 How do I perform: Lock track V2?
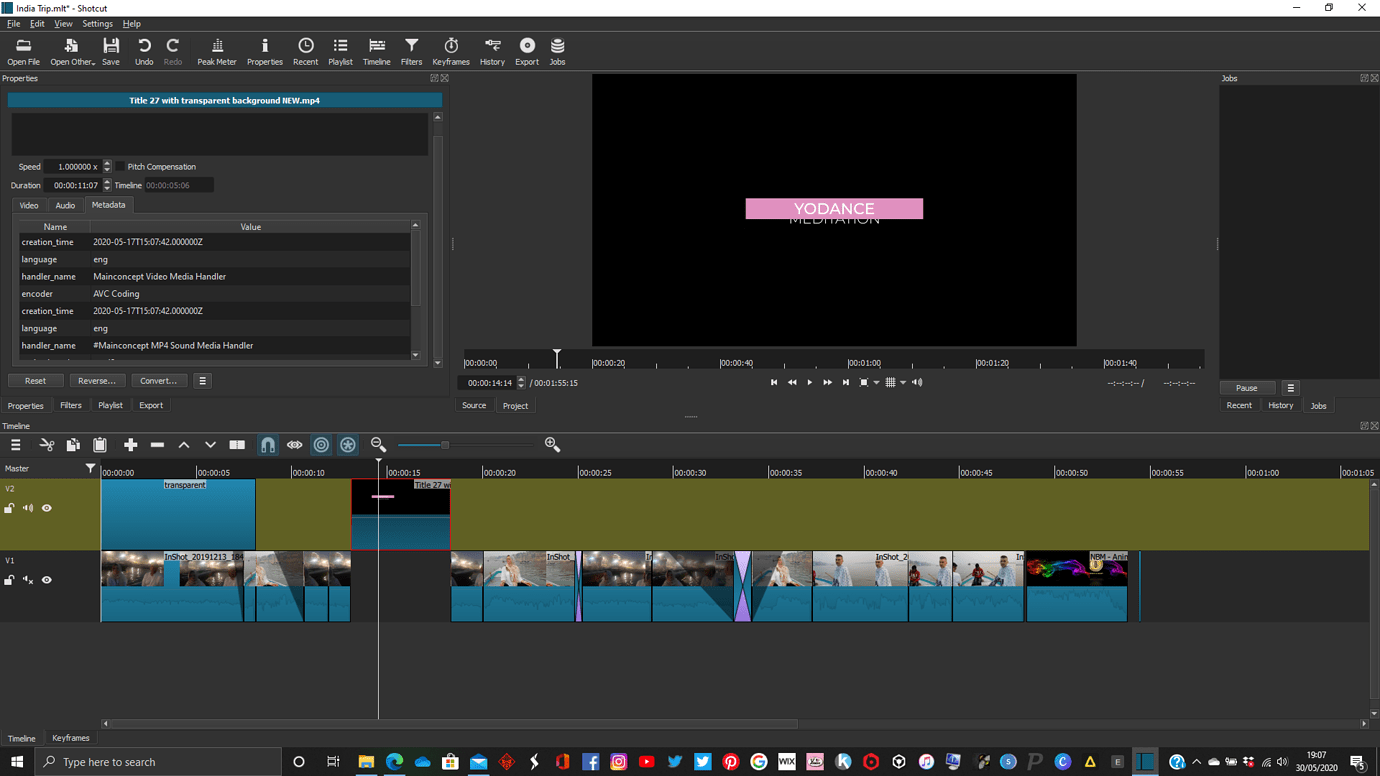coord(9,508)
